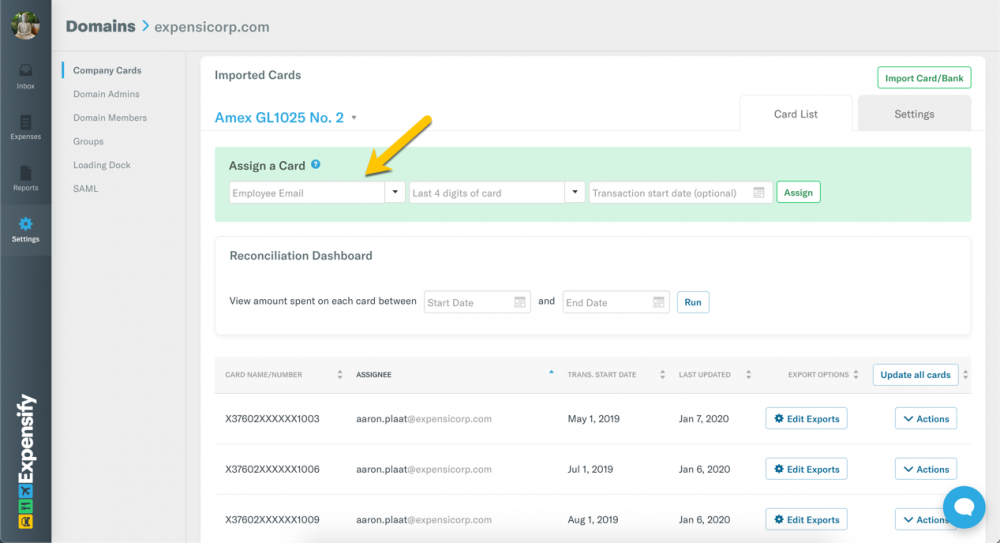Select Groups in the side menu
1000x543 pixels.
(88, 141)
